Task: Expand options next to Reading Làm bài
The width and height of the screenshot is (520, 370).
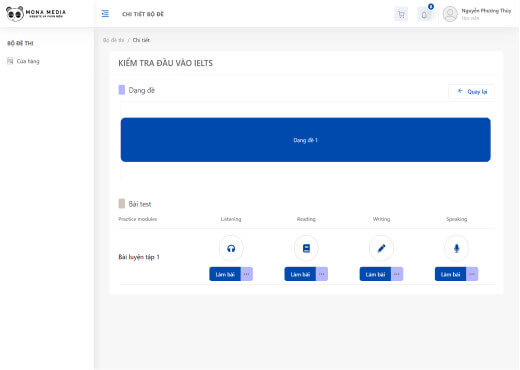Action: coord(322,274)
